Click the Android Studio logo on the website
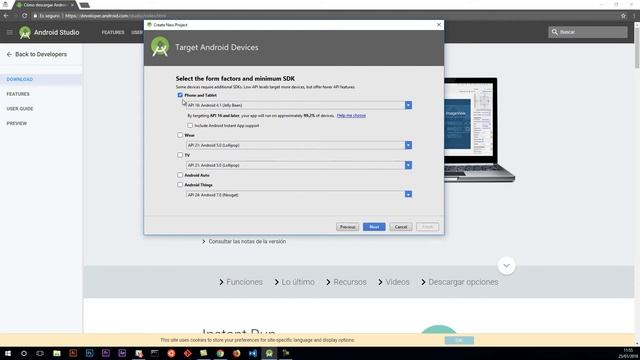The height and width of the screenshot is (360, 640). [x=25, y=32]
